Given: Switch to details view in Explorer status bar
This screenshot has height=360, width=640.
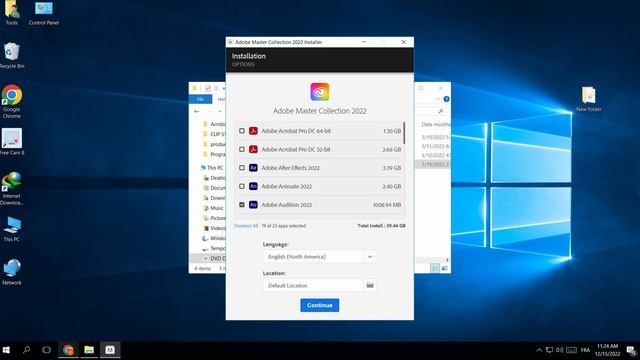Looking at the screenshot, I should coord(435,268).
